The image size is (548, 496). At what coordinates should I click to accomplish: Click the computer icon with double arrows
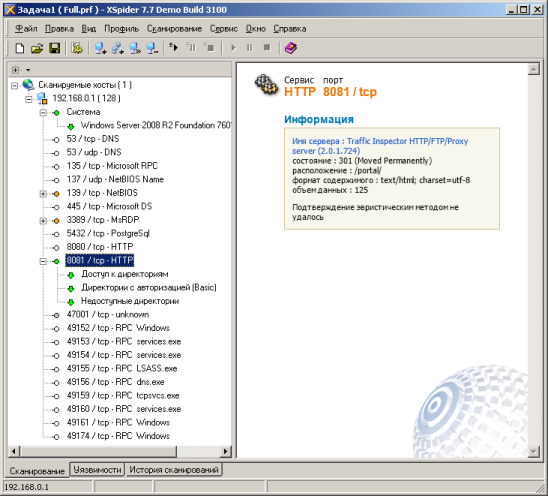point(135,48)
